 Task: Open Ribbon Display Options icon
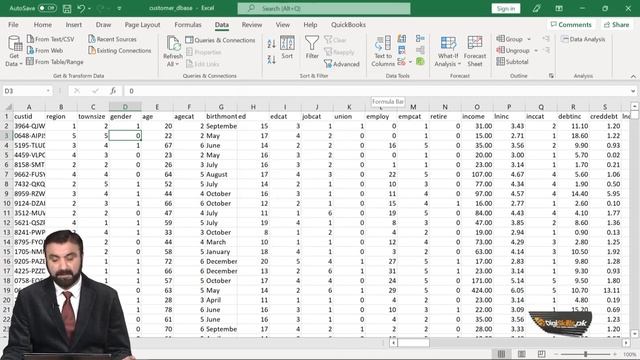pyautogui.click(x=559, y=8)
